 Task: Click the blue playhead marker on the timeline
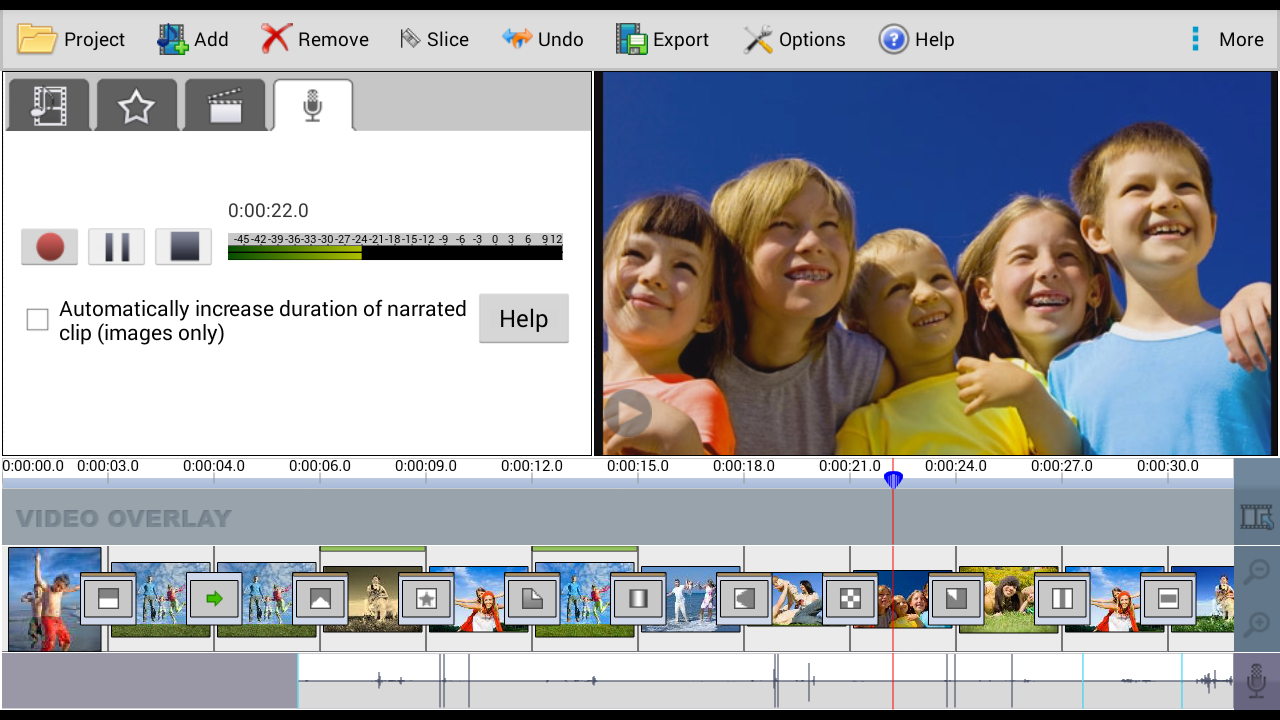point(893,480)
